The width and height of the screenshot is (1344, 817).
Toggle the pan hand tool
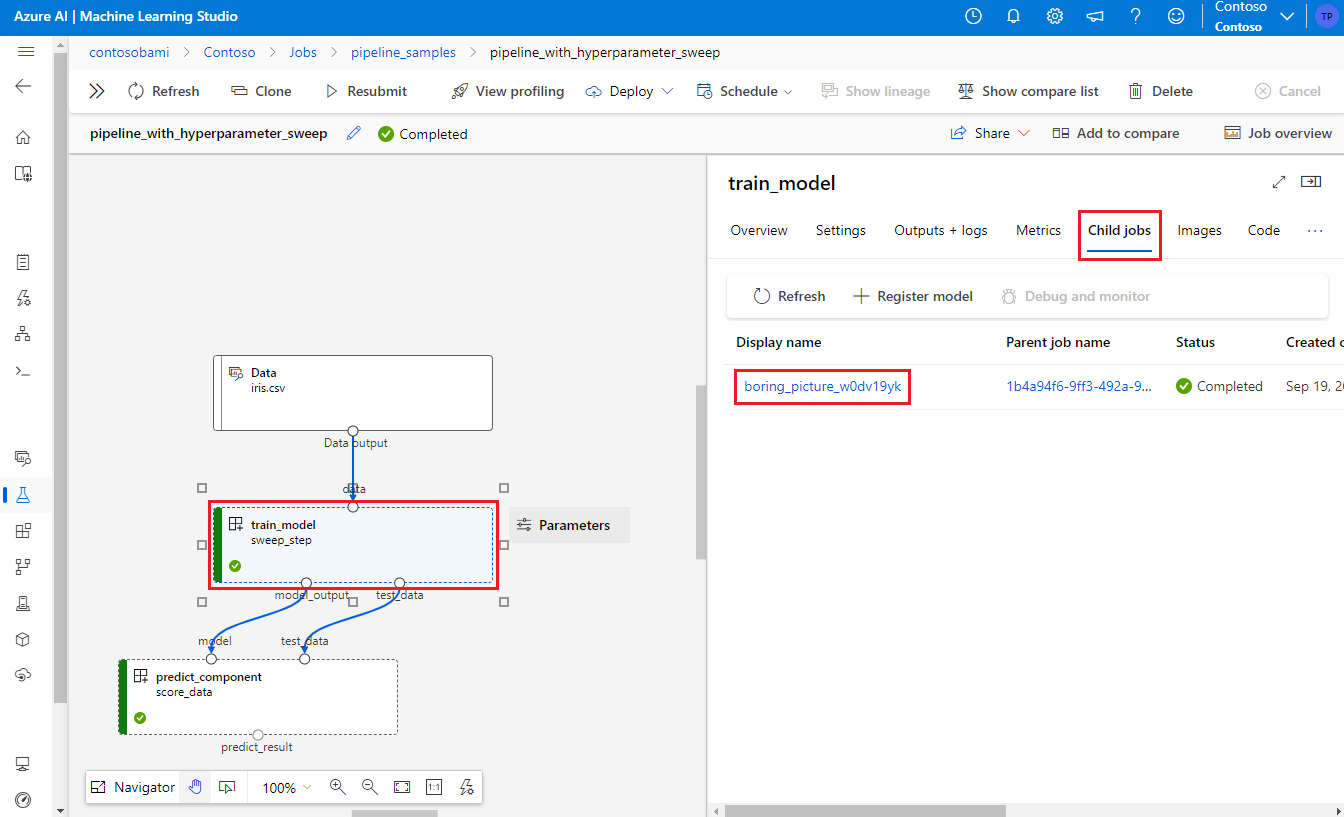(x=196, y=787)
